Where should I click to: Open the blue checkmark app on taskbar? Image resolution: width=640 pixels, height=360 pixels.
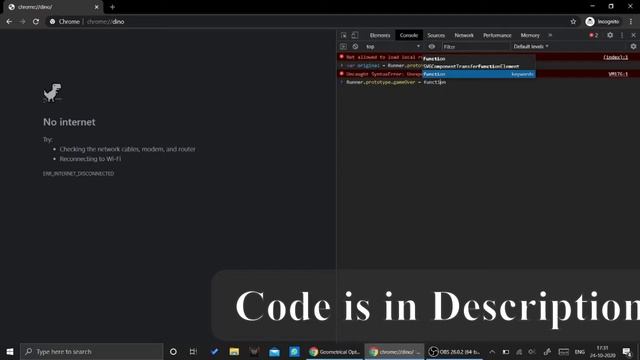pos(214,351)
